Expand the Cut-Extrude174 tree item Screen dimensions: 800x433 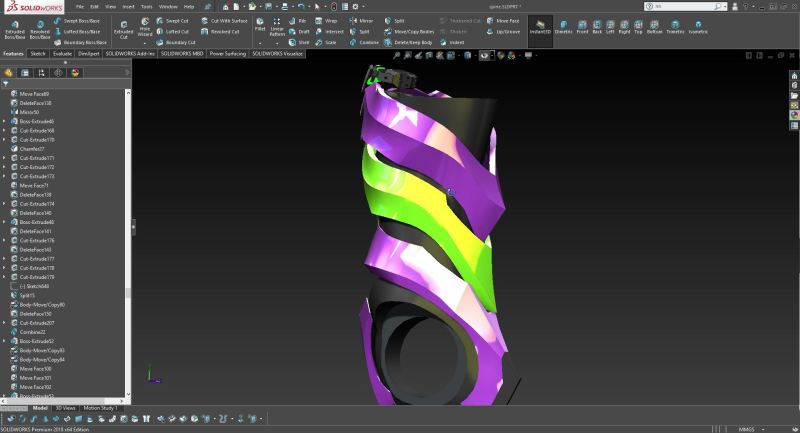5,203
